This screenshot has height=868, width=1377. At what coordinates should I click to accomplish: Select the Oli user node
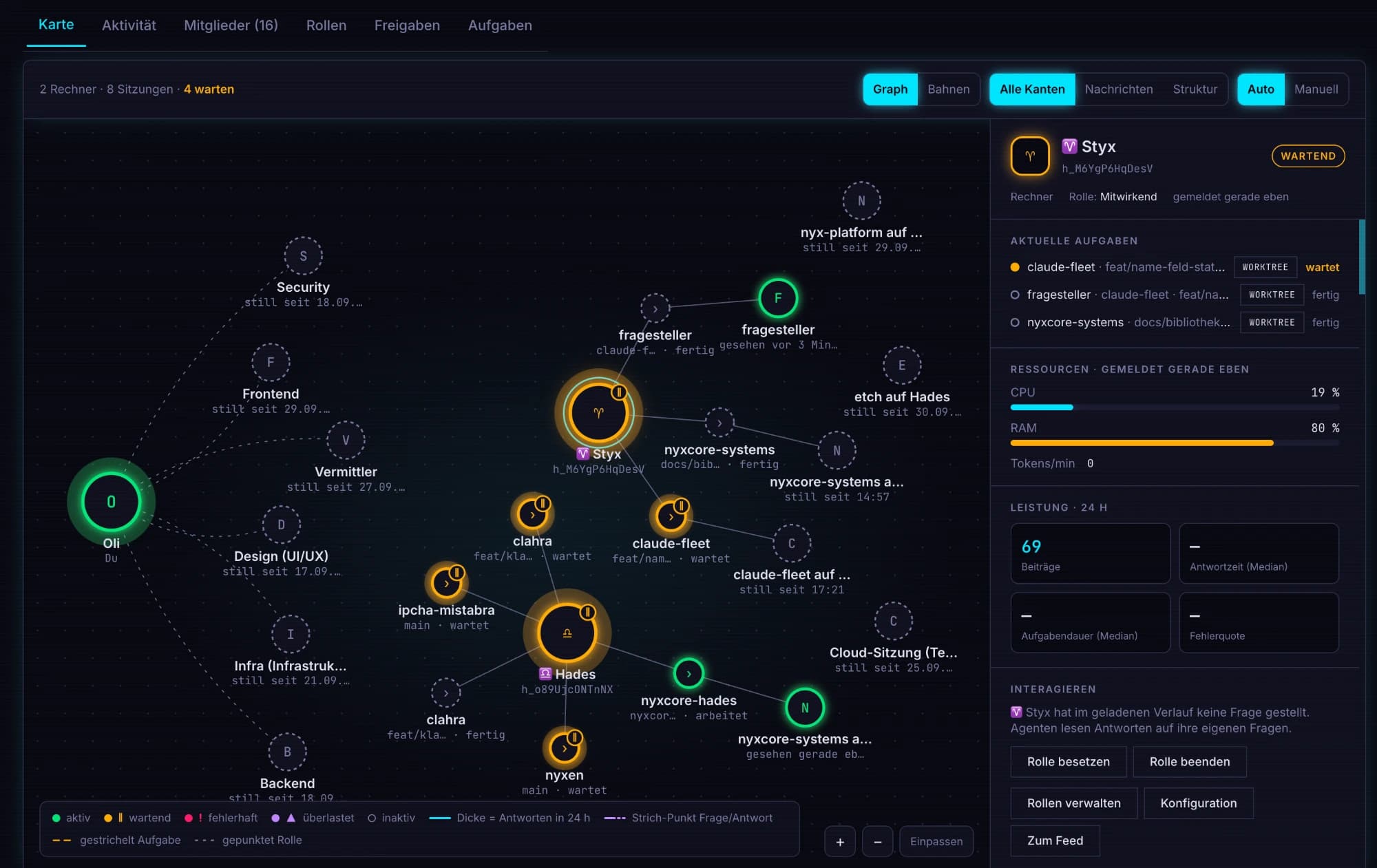[x=111, y=502]
